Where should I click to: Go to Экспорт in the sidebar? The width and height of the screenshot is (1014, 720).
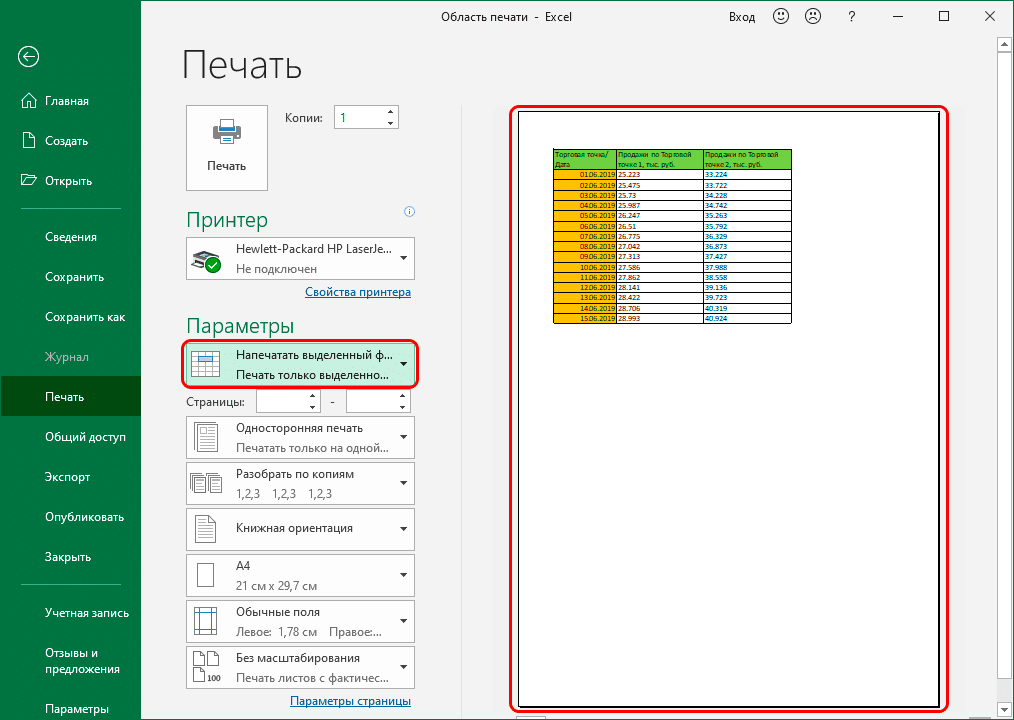67,477
